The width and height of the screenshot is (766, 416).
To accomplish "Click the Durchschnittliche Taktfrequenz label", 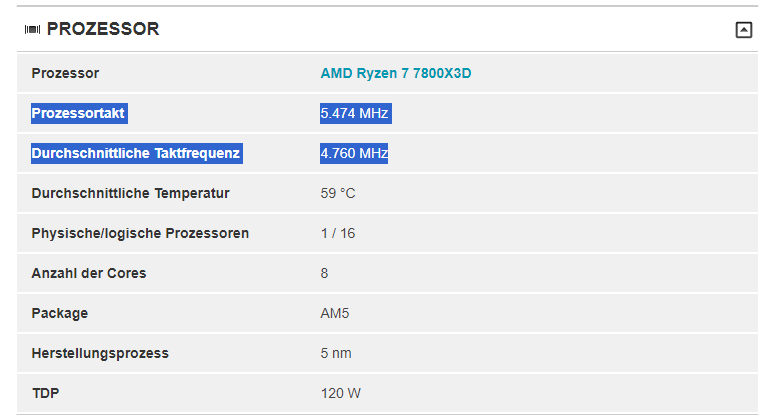I will coord(136,153).
